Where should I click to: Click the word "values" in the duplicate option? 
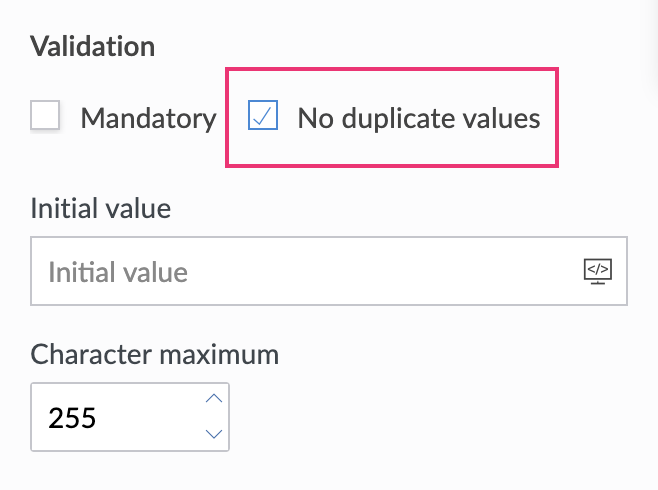(x=498, y=118)
